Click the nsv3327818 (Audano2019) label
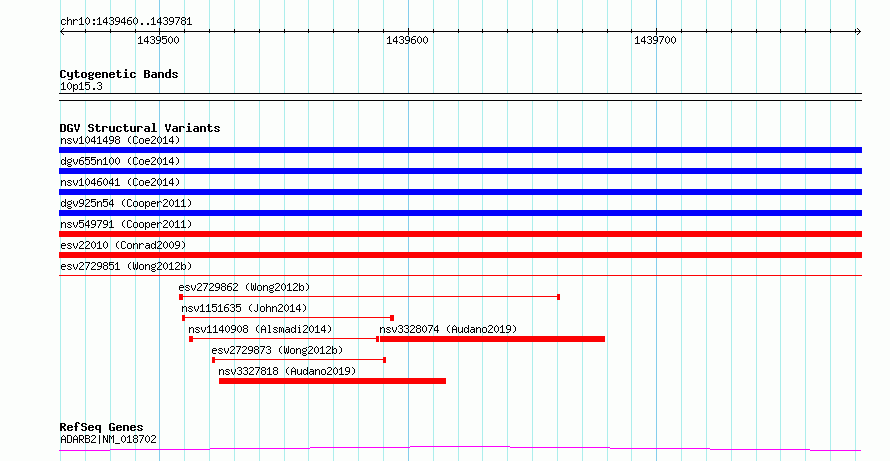This screenshot has width=890, height=461. pyautogui.click(x=287, y=371)
